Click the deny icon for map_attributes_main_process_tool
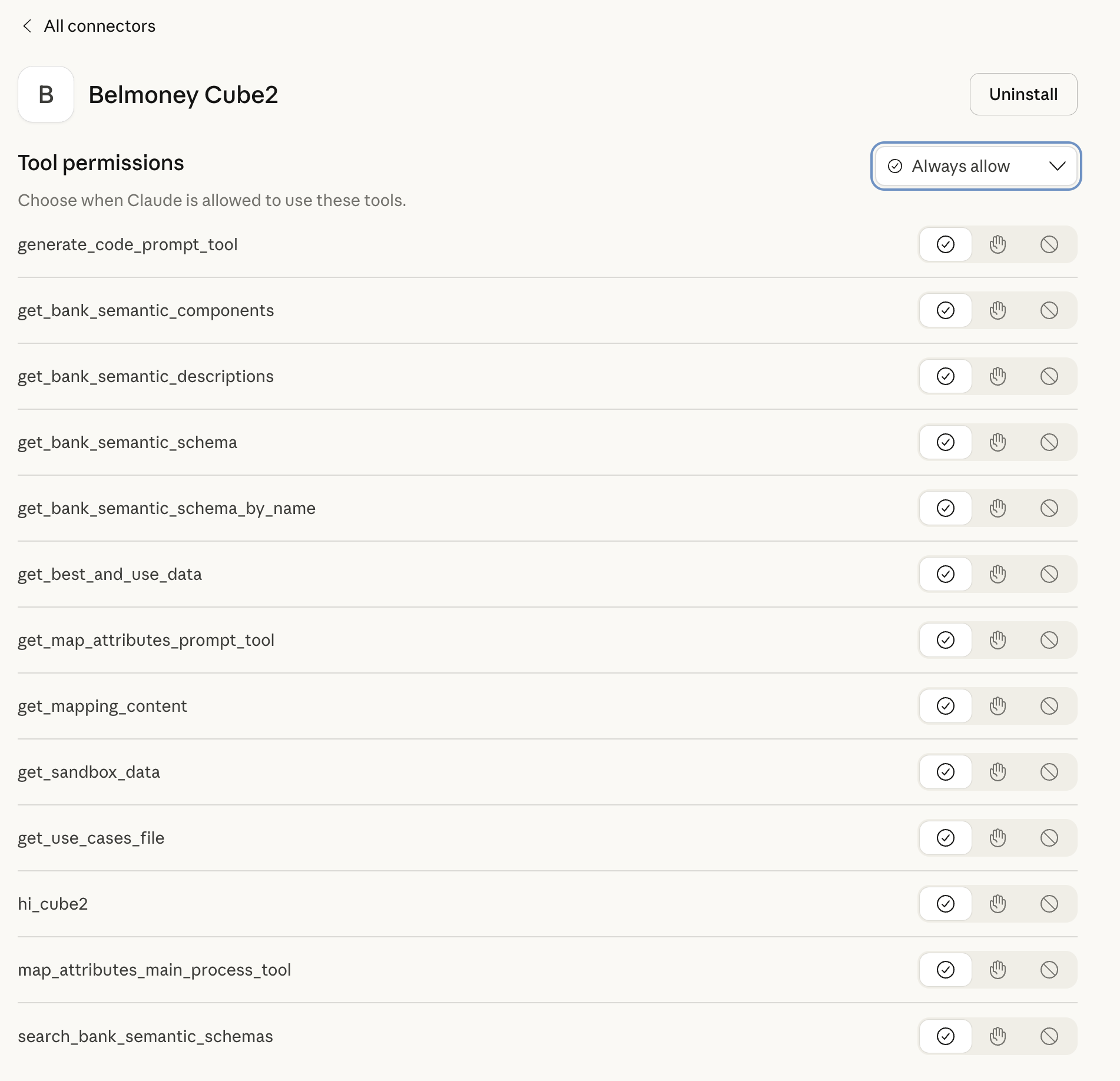1120x1081 pixels. (x=1051, y=969)
